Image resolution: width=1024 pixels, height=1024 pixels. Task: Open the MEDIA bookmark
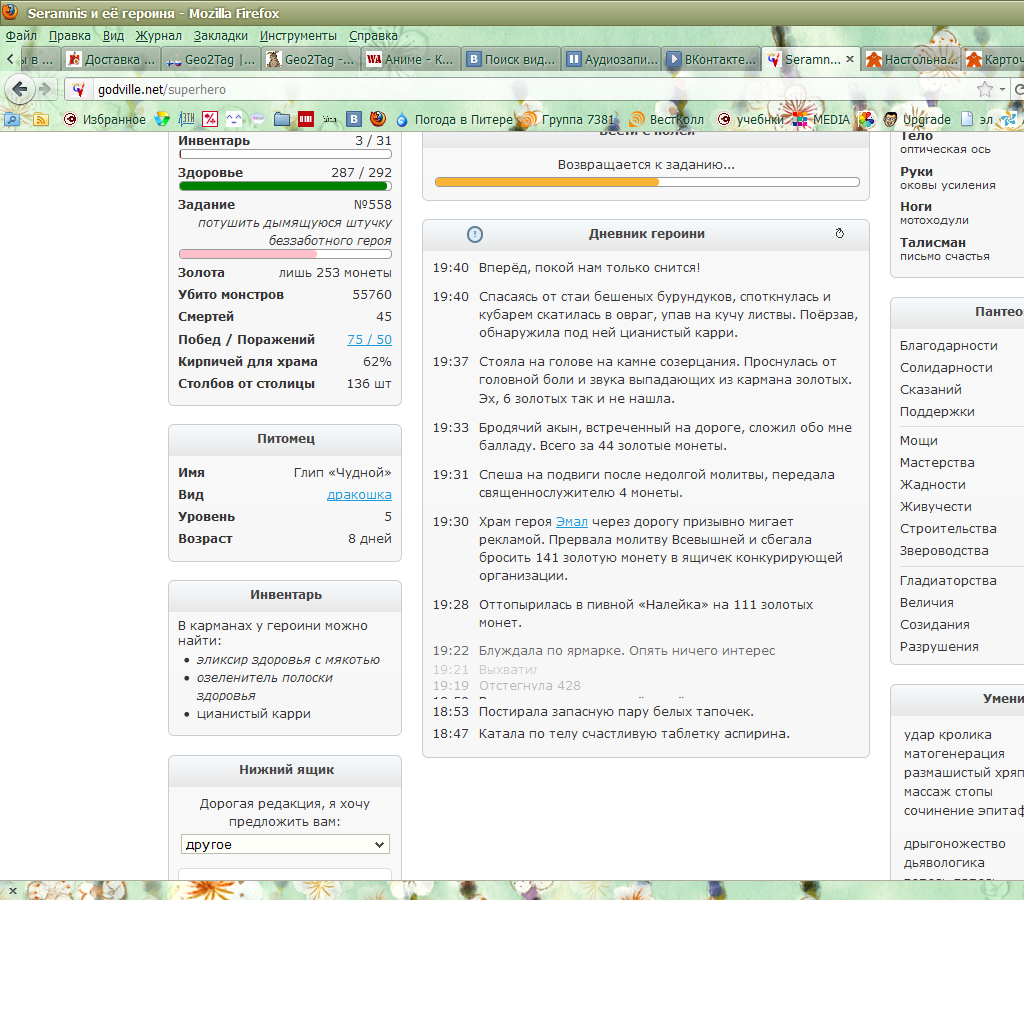coord(821,119)
